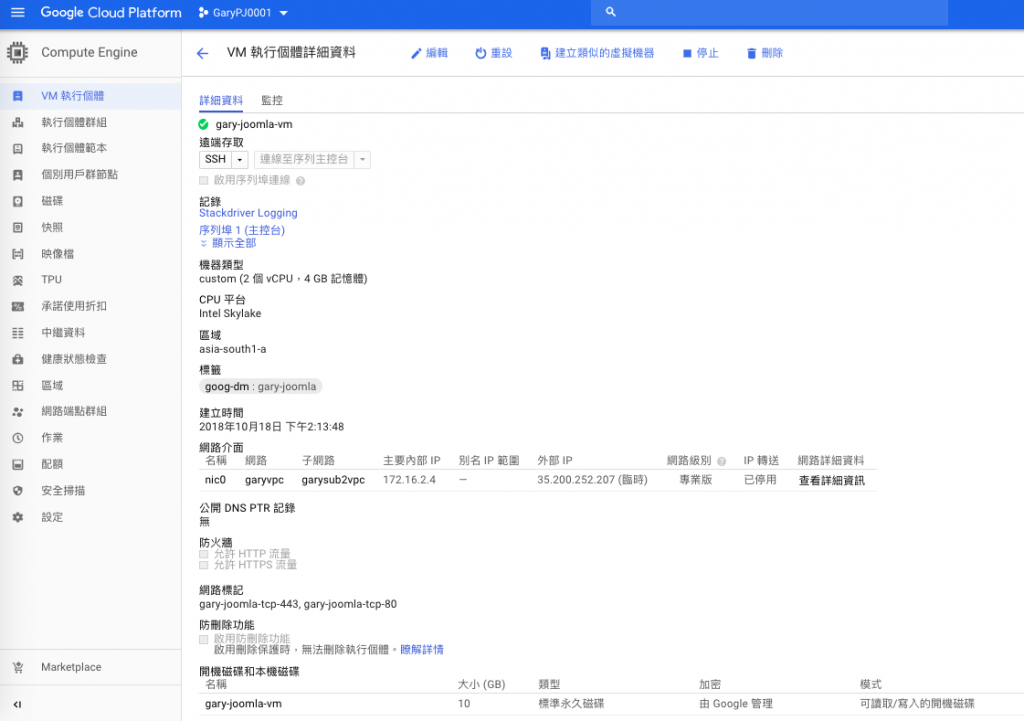The image size is (1024, 721).
Task: Click the search magnifier icon
Action: click(x=611, y=12)
